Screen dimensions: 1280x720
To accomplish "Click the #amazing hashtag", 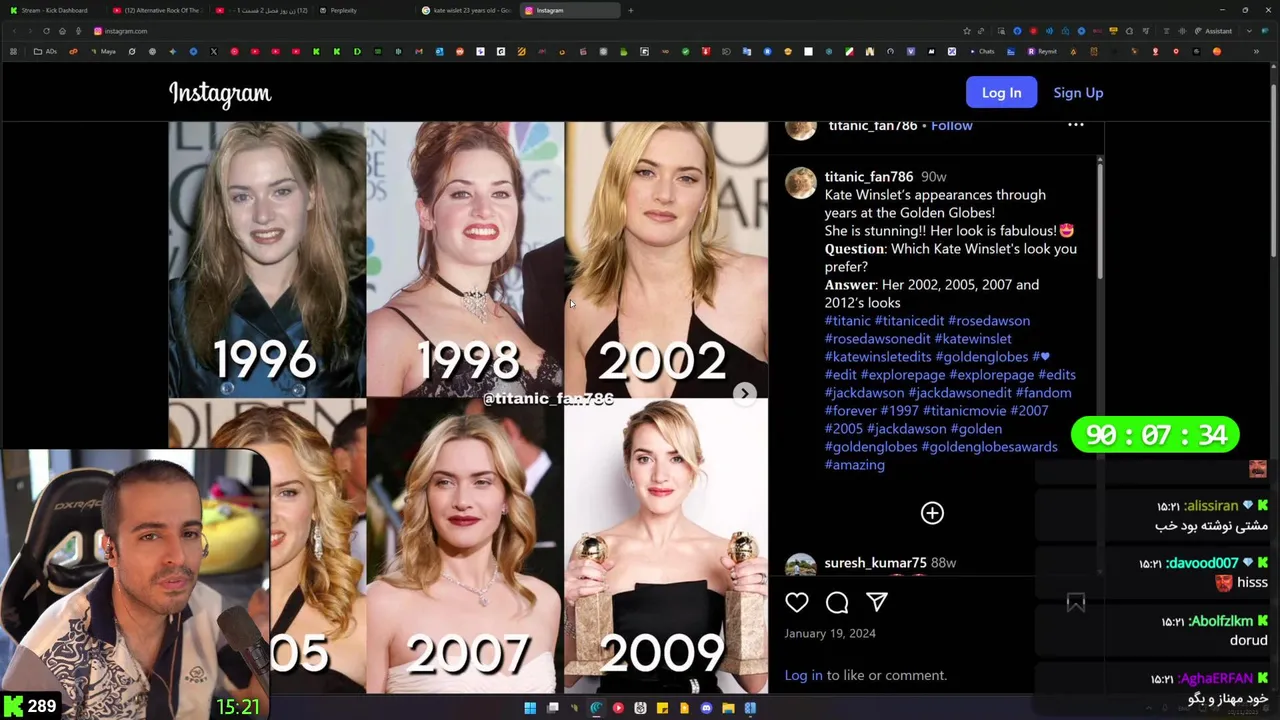I will point(854,465).
